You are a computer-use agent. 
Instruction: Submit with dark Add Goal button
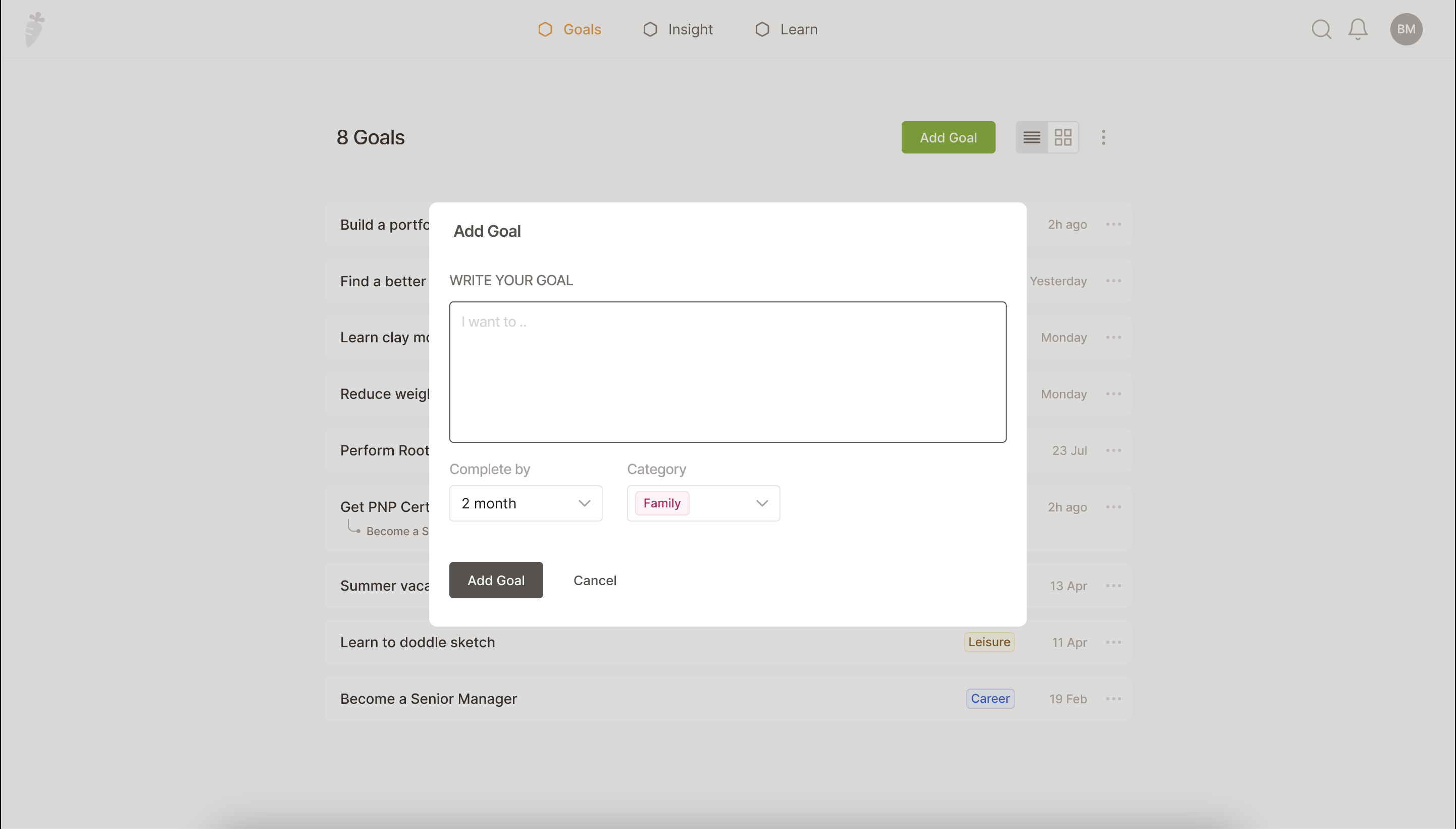coord(496,580)
